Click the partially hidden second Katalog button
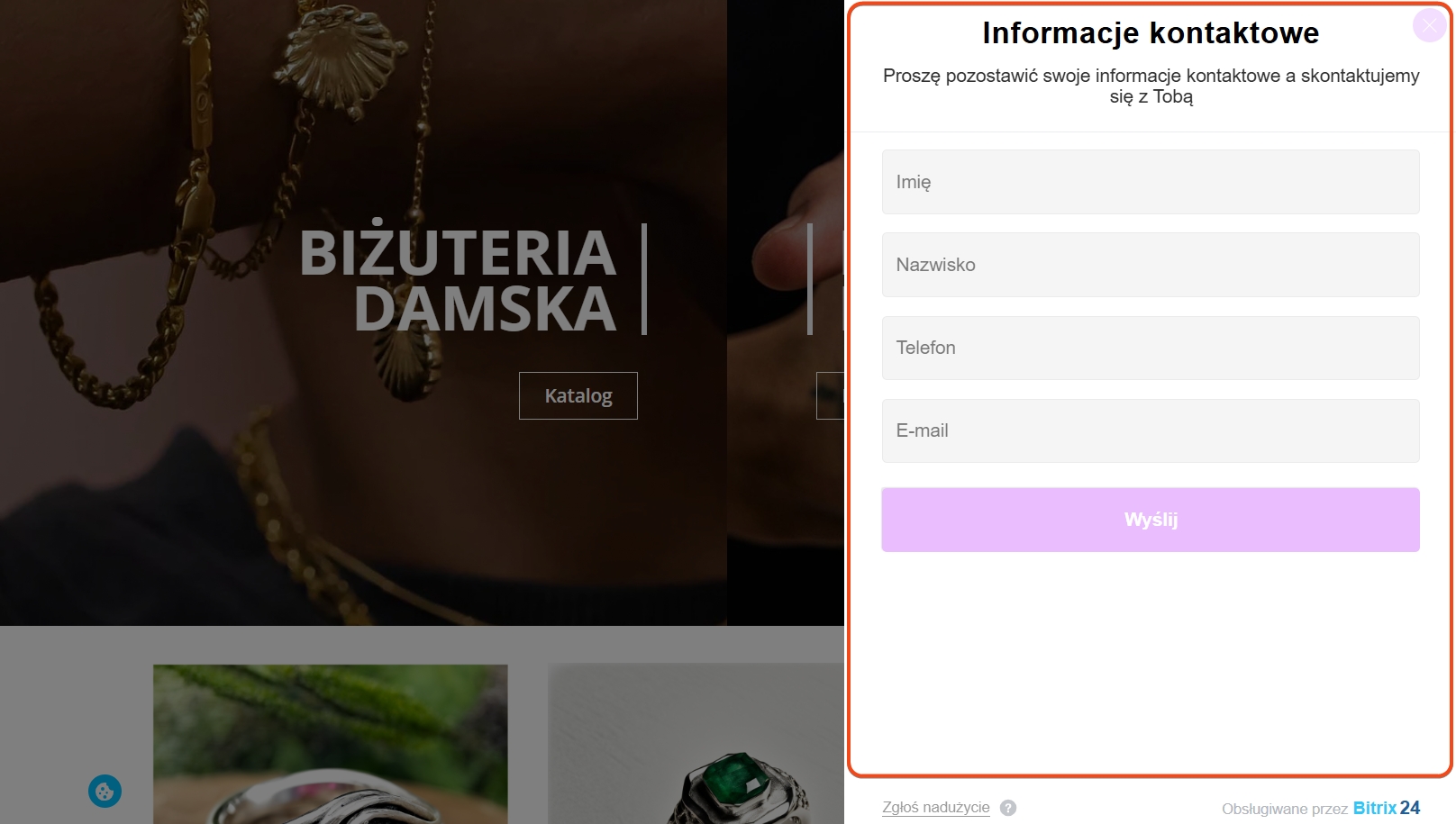Viewport: 1456px width, 824px height. [830, 395]
